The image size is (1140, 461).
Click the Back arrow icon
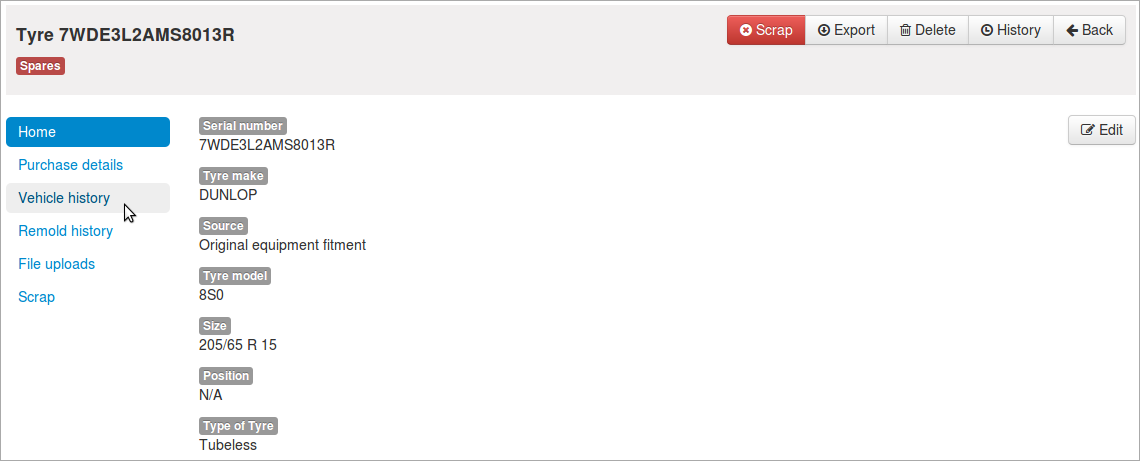[x=1072, y=31]
